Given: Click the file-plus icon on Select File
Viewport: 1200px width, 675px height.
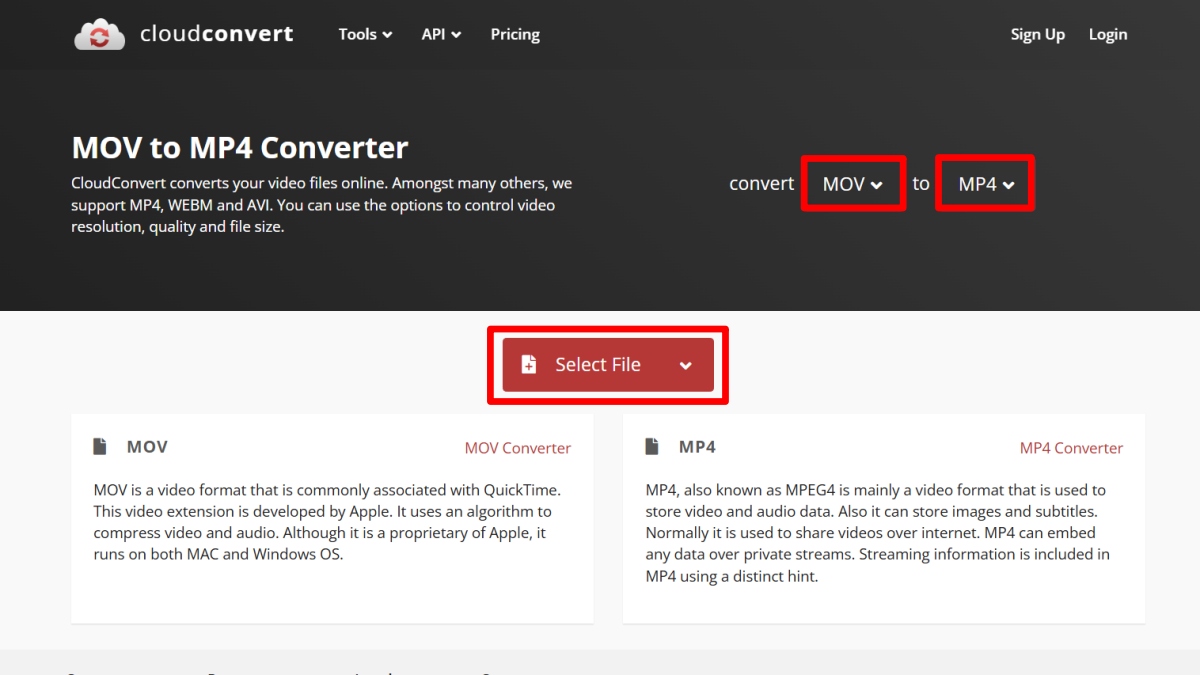Looking at the screenshot, I should point(529,365).
